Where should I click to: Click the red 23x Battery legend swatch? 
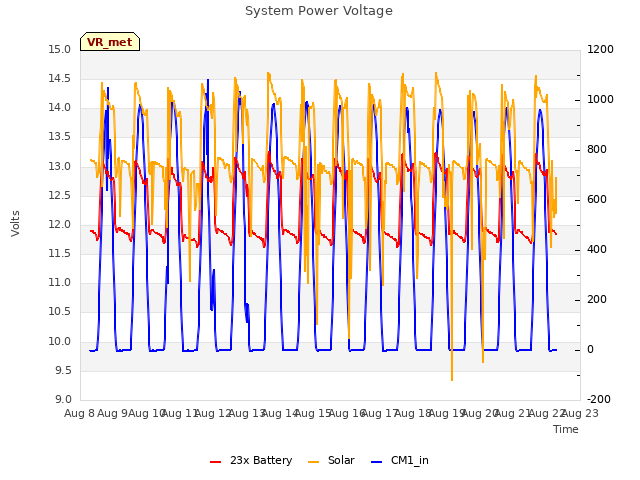(215, 462)
